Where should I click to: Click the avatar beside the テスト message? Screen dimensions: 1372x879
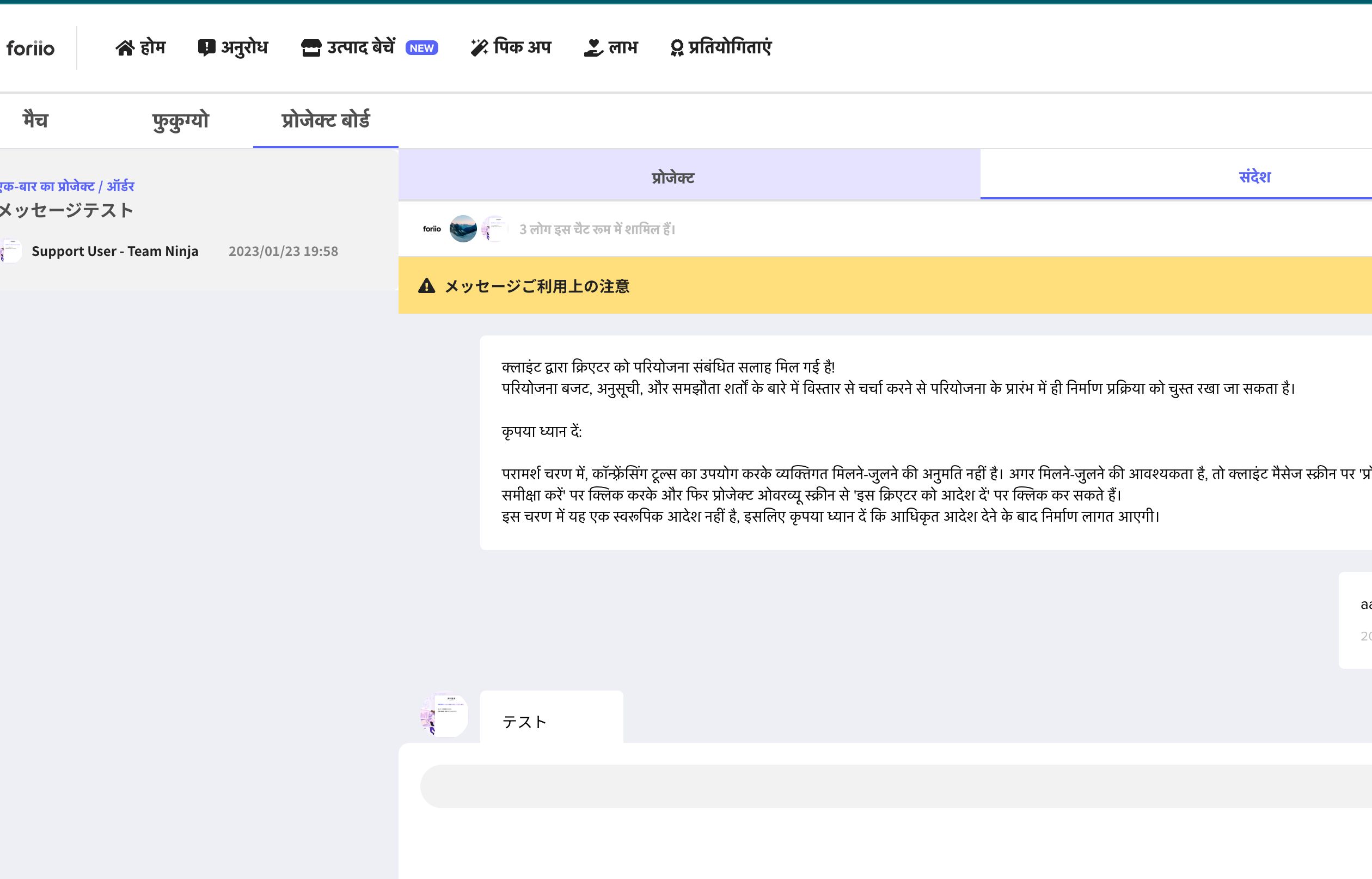point(444,715)
